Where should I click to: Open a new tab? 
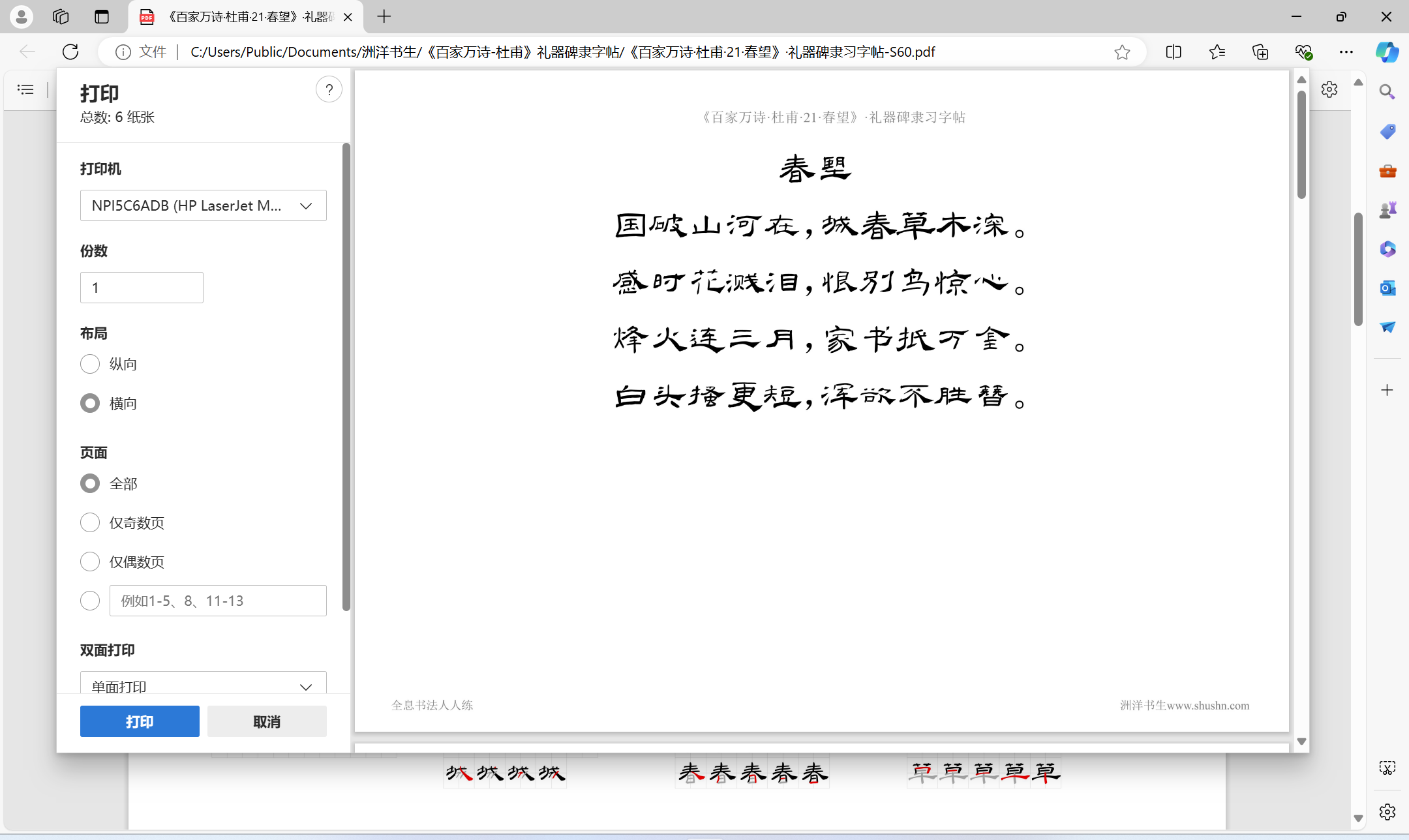click(x=384, y=17)
